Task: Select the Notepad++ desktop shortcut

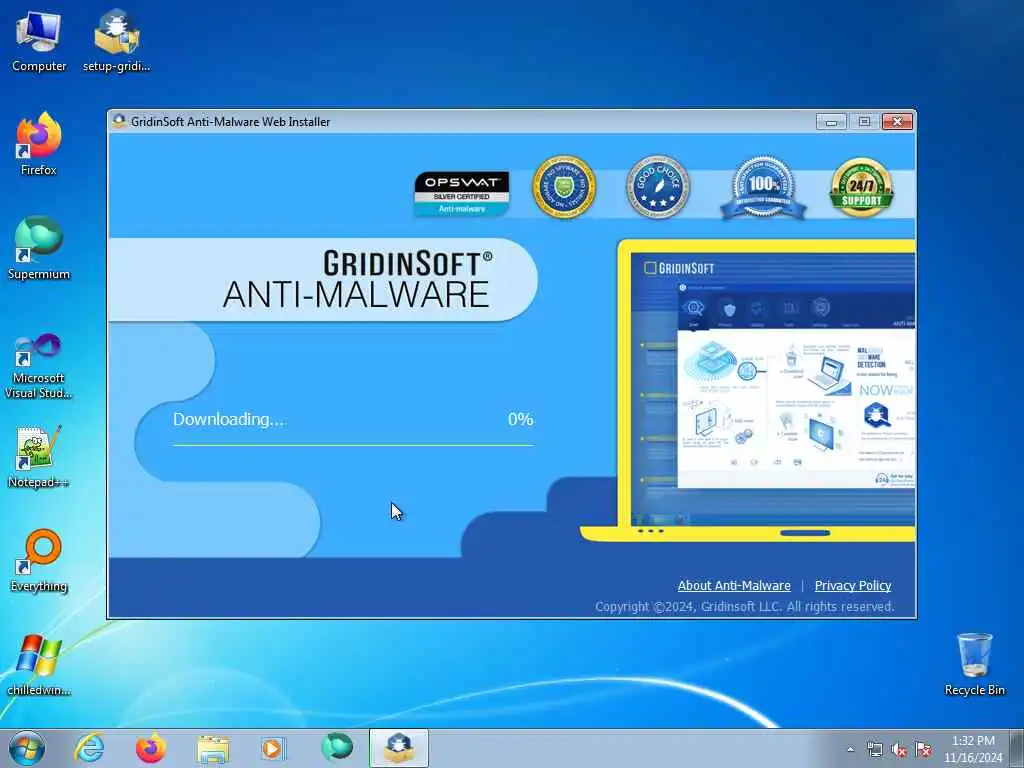Action: tap(39, 457)
